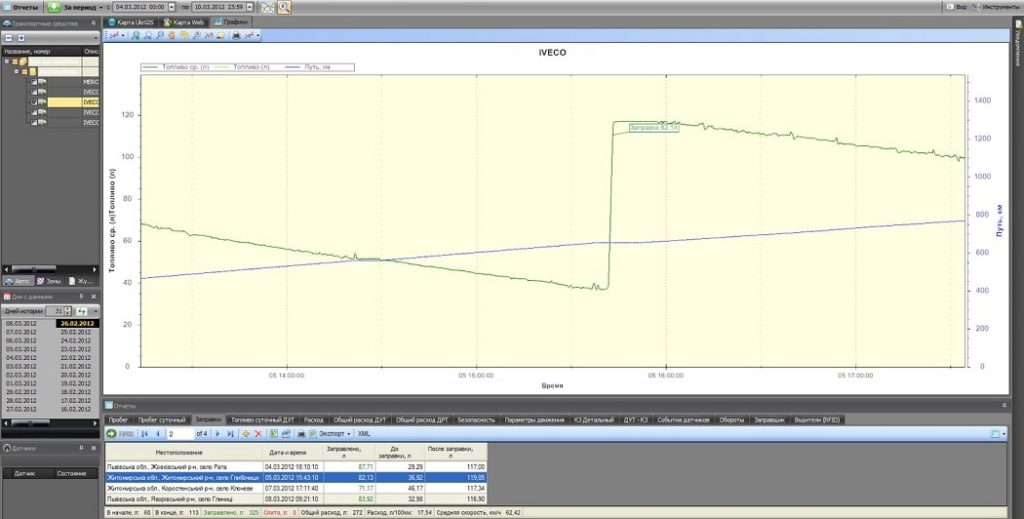Open the 'Вид' menu
Image resolution: width=1024 pixels, height=519 pixels.
tap(956, 7)
